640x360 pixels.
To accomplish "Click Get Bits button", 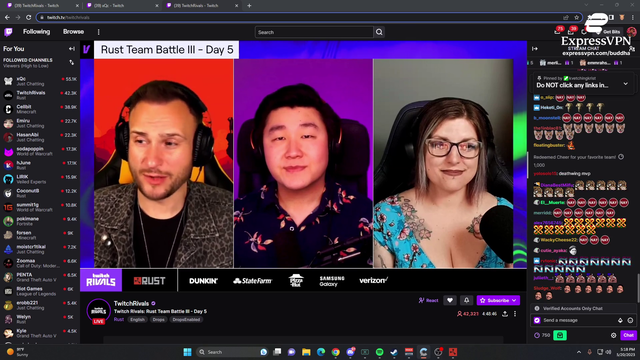I will pos(608,32).
